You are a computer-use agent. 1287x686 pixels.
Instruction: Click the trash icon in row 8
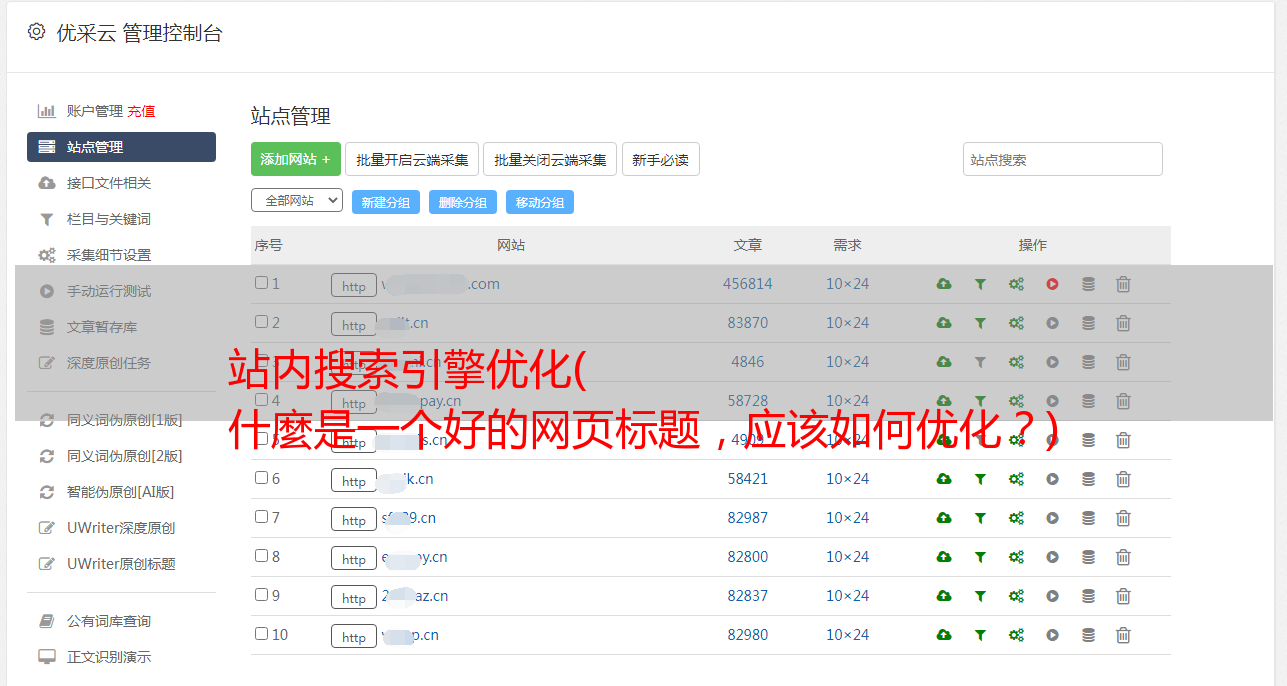(1123, 557)
